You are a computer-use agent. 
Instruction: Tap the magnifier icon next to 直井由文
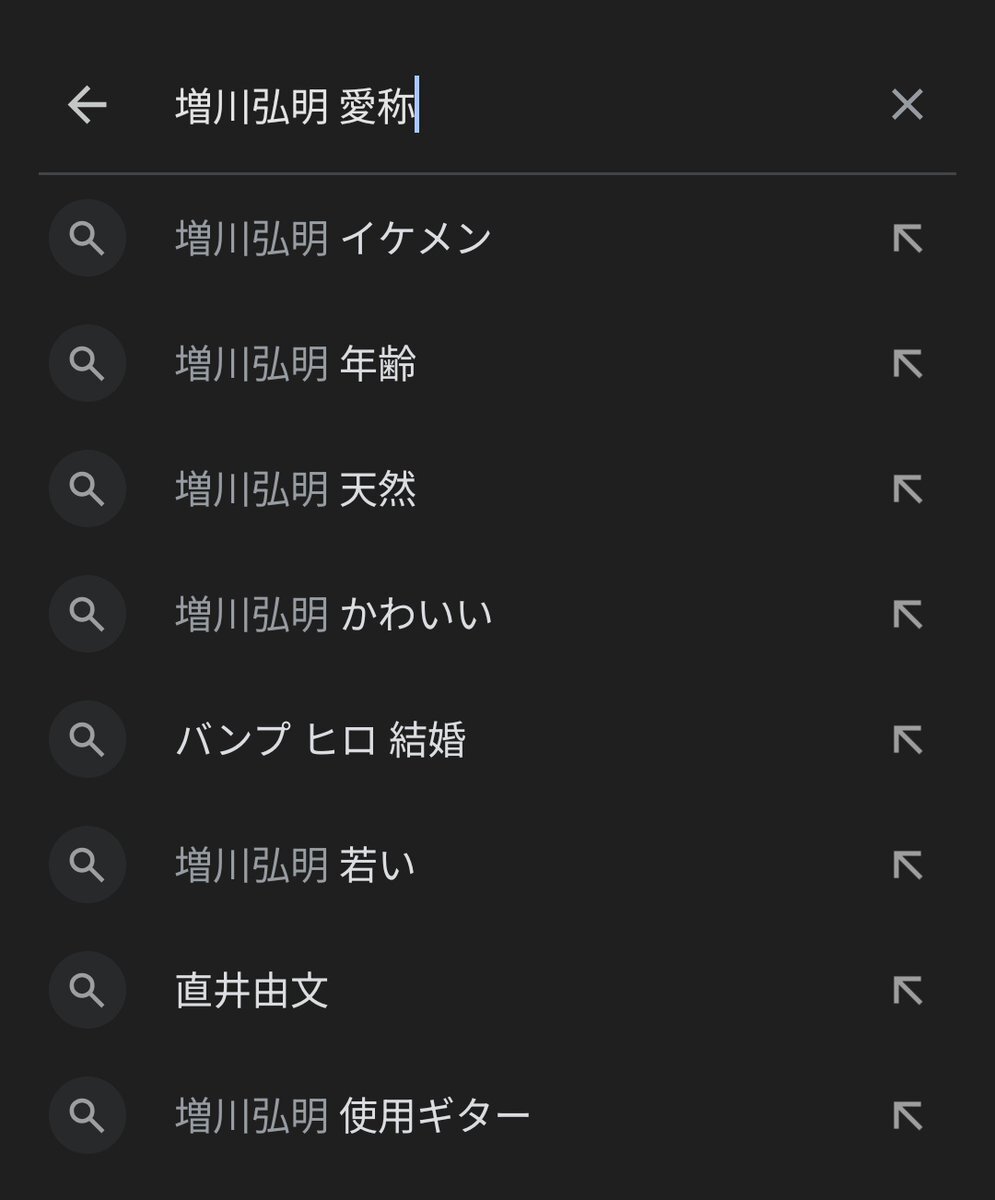87,990
